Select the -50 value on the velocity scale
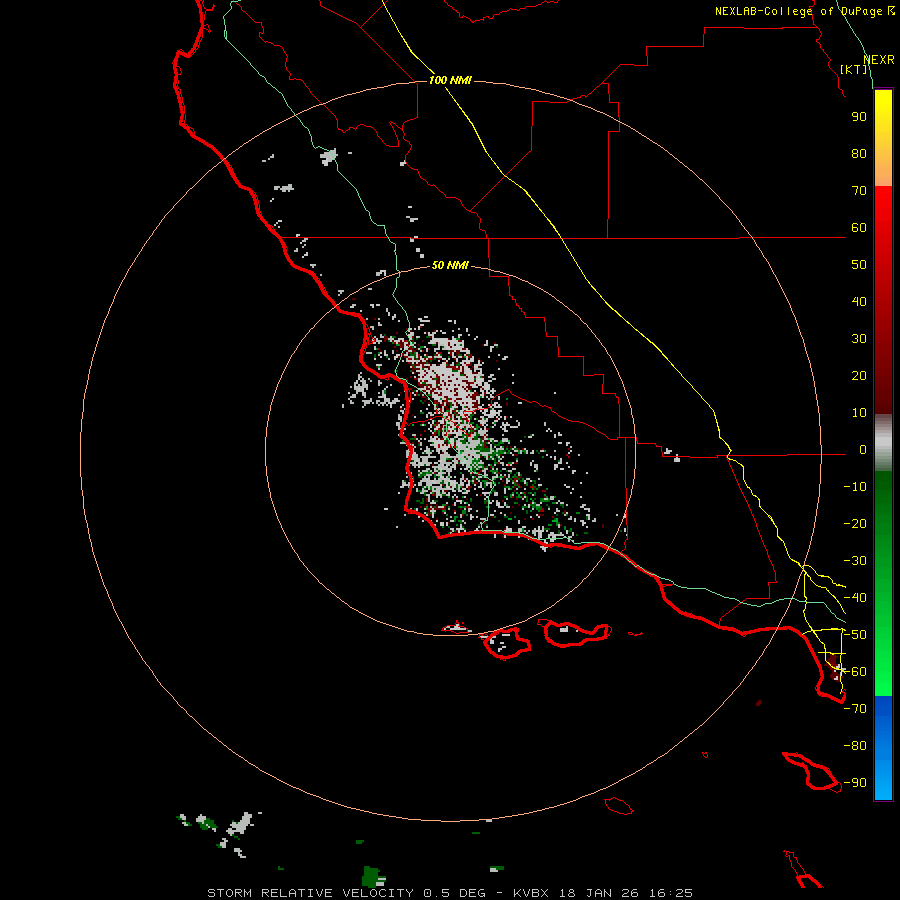This screenshot has width=900, height=900. [x=855, y=635]
